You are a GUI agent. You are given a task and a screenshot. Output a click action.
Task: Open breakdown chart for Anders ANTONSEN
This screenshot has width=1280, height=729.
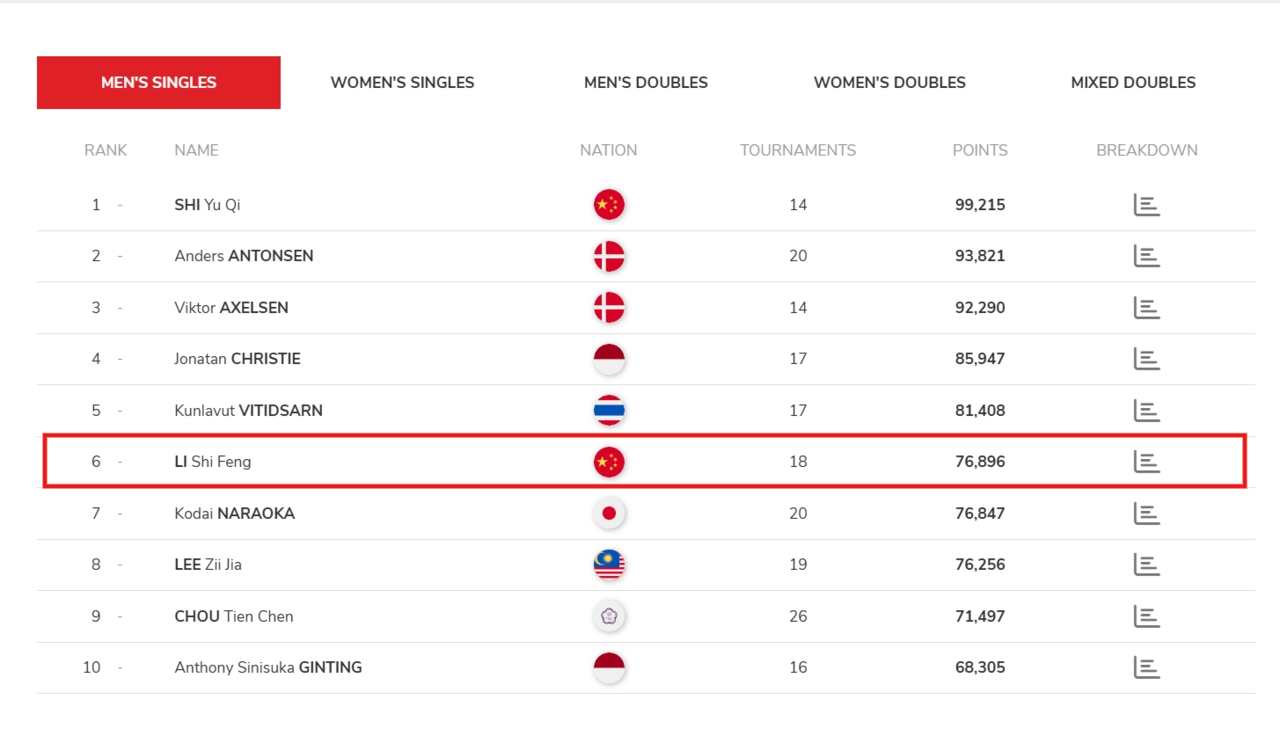point(1146,256)
